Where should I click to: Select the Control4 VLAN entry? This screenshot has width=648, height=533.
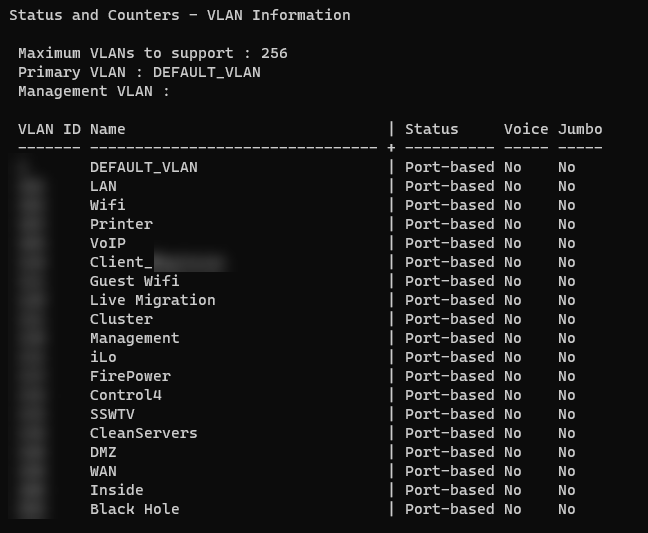125,395
